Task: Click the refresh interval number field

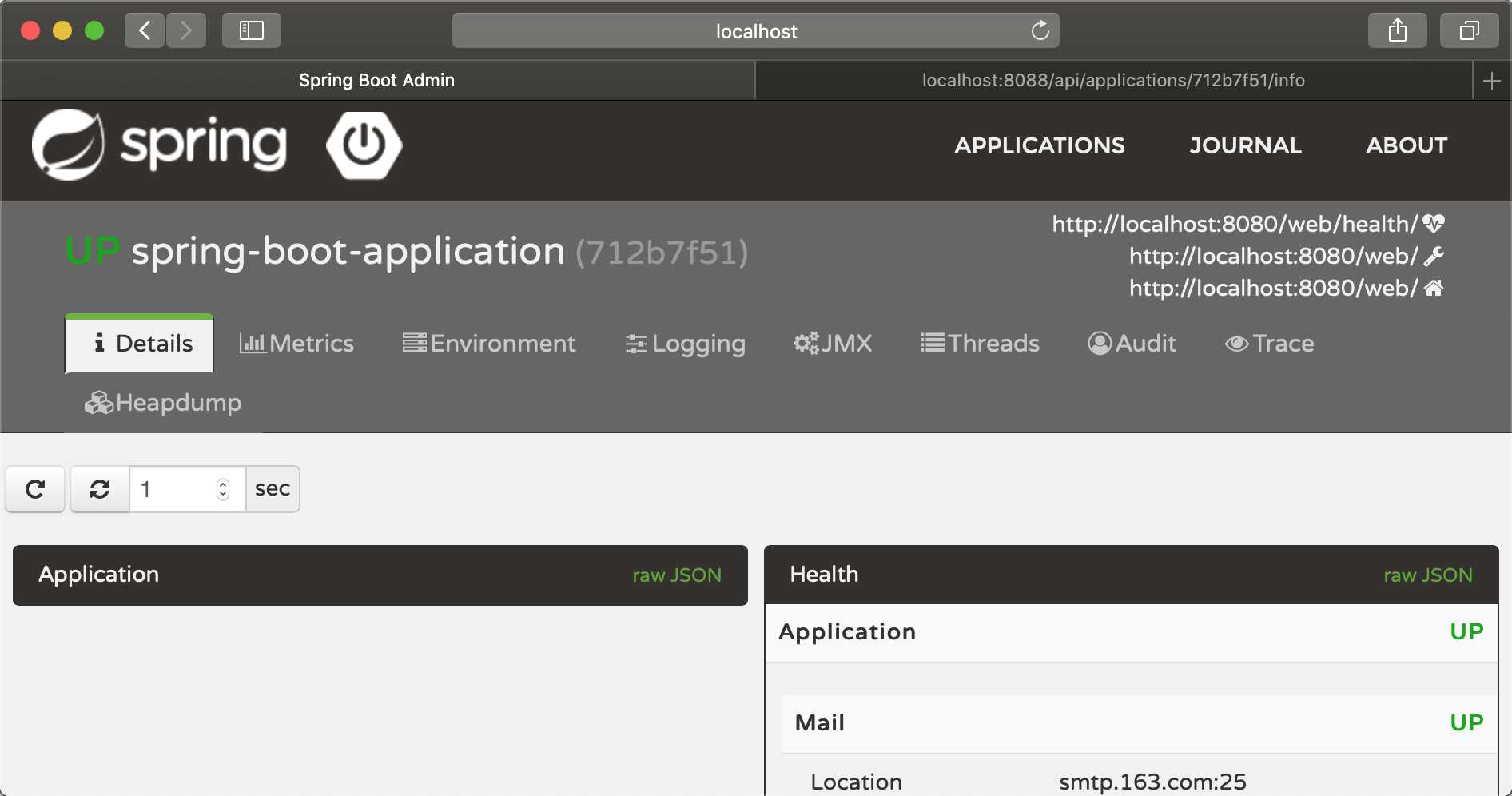Action: 187,489
